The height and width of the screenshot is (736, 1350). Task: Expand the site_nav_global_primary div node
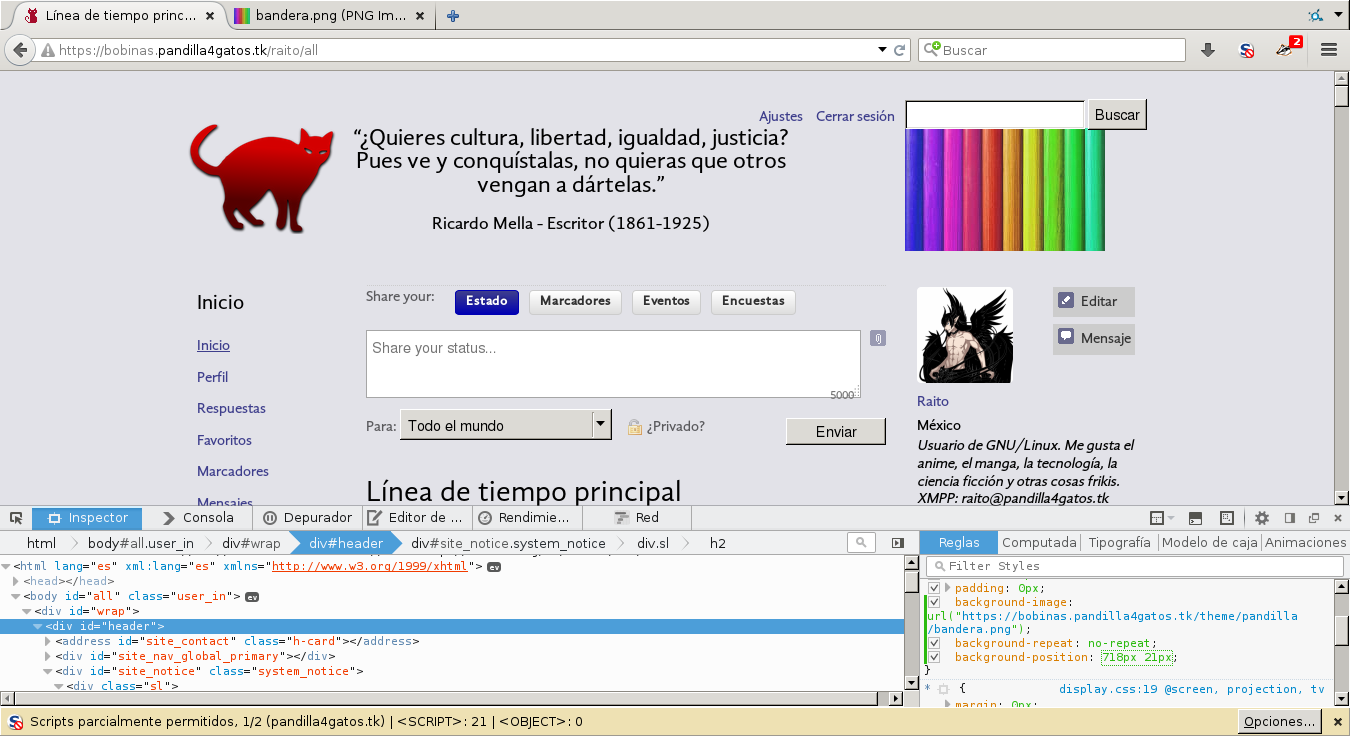coord(48,656)
